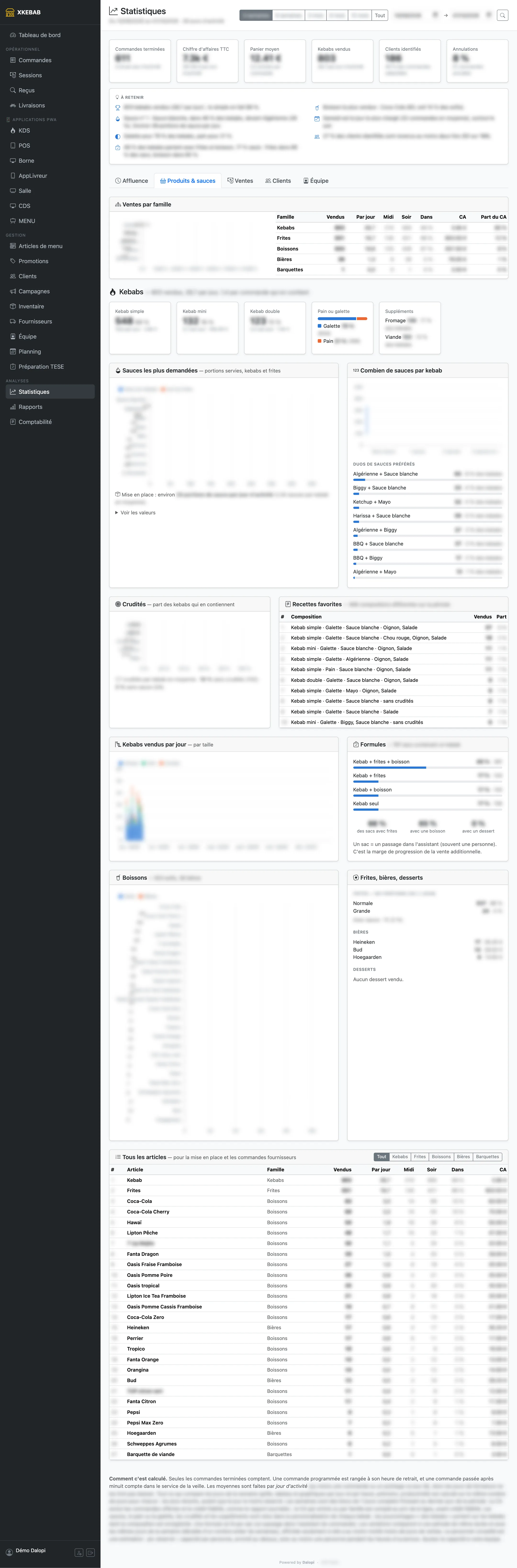The width and height of the screenshot is (517, 1568).
Task: Click the Fournisseurs truck icon in the sidebar
Action: [x=13, y=321]
